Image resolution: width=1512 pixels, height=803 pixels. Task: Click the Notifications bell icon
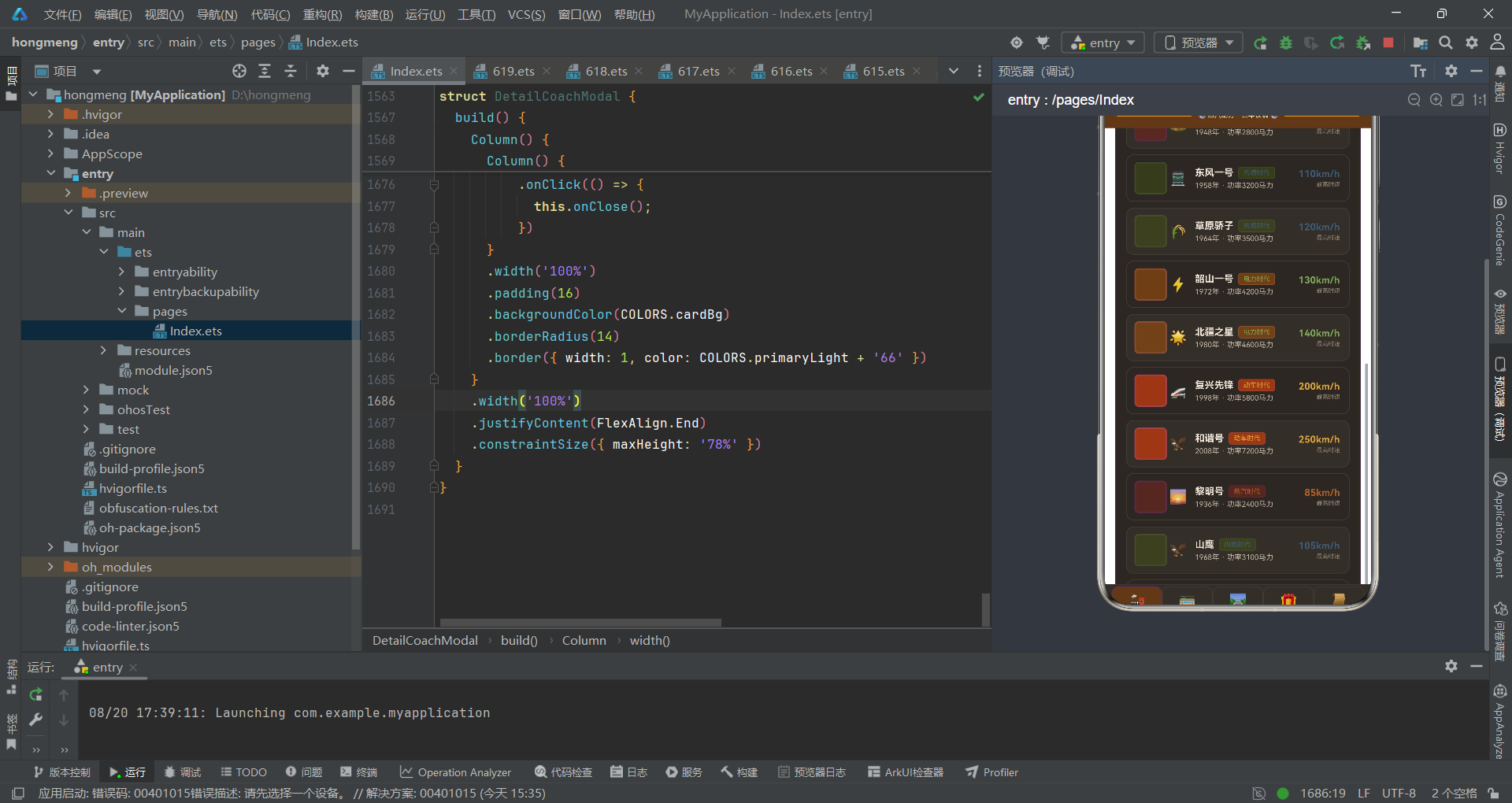(1500, 72)
